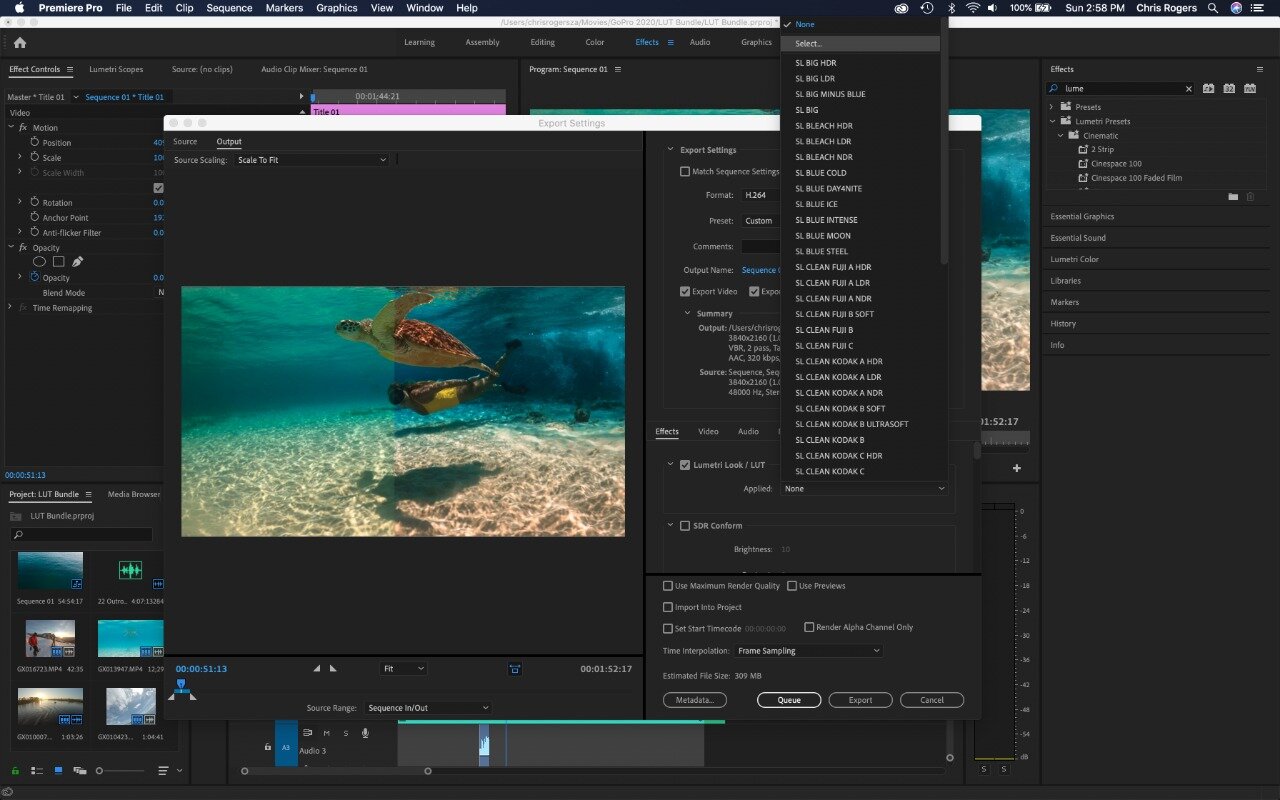This screenshot has width=1280, height=800.
Task: Click the Set In Point marker in export preview
Action: 317,668
